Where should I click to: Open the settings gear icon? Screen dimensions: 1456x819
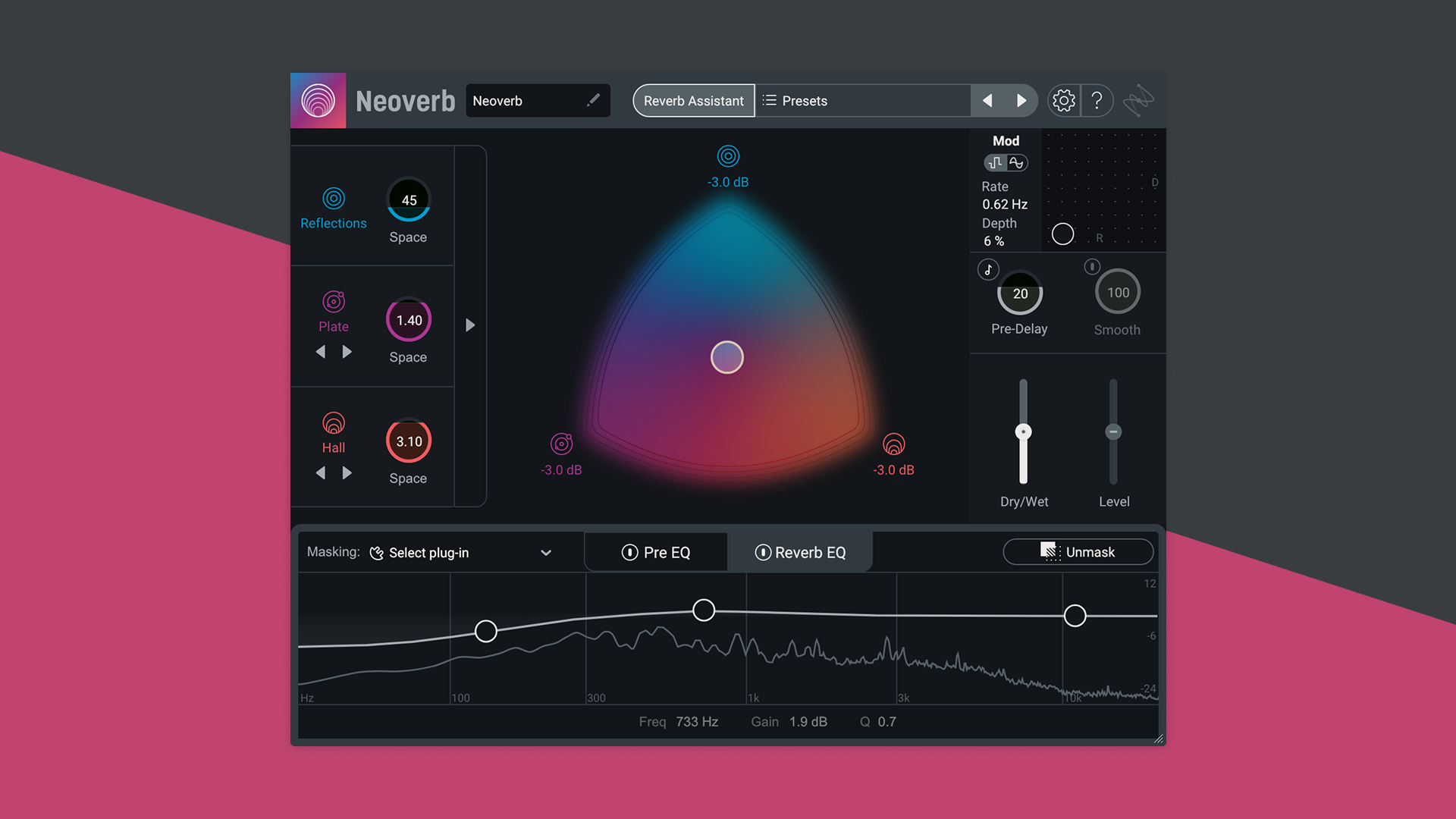tap(1063, 101)
